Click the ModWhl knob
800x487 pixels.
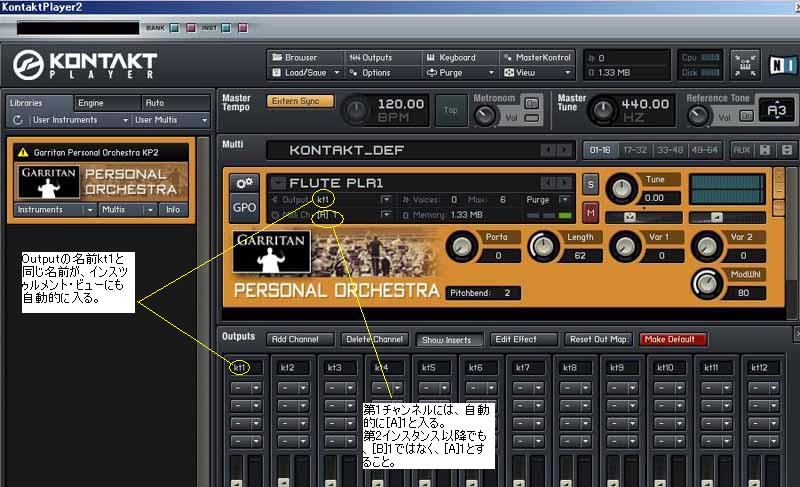(x=707, y=284)
